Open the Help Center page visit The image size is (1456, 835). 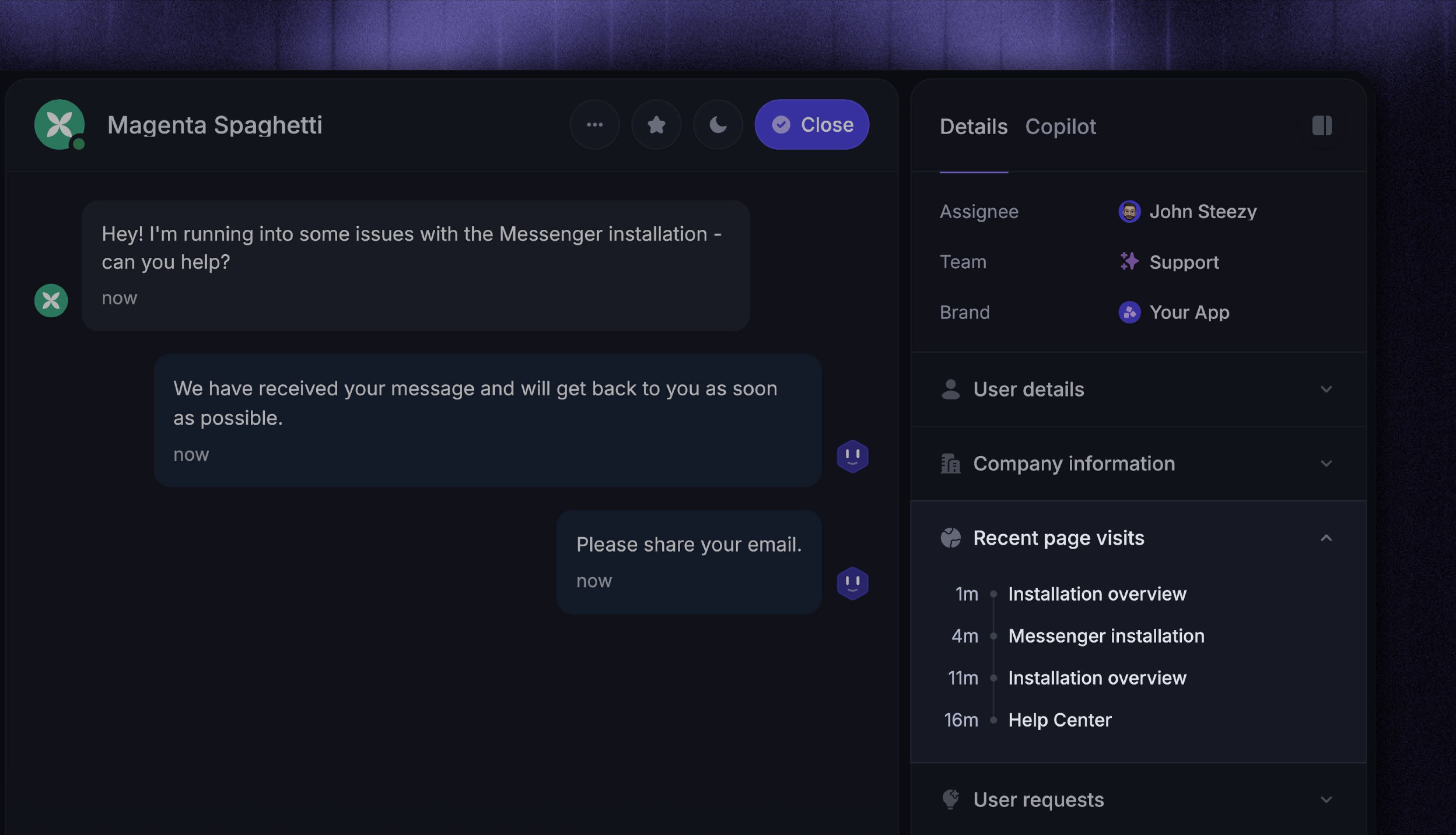point(1060,720)
